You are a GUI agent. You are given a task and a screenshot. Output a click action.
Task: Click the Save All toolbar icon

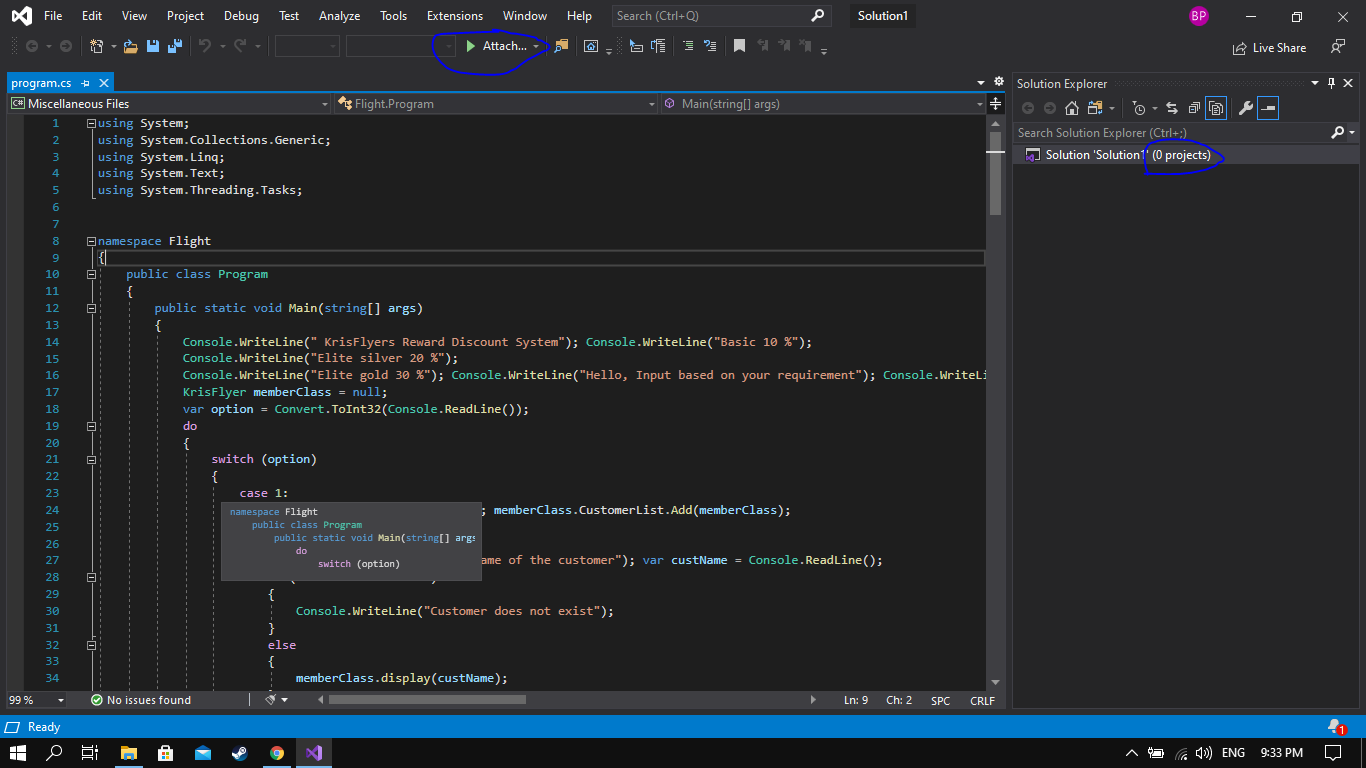click(x=175, y=46)
